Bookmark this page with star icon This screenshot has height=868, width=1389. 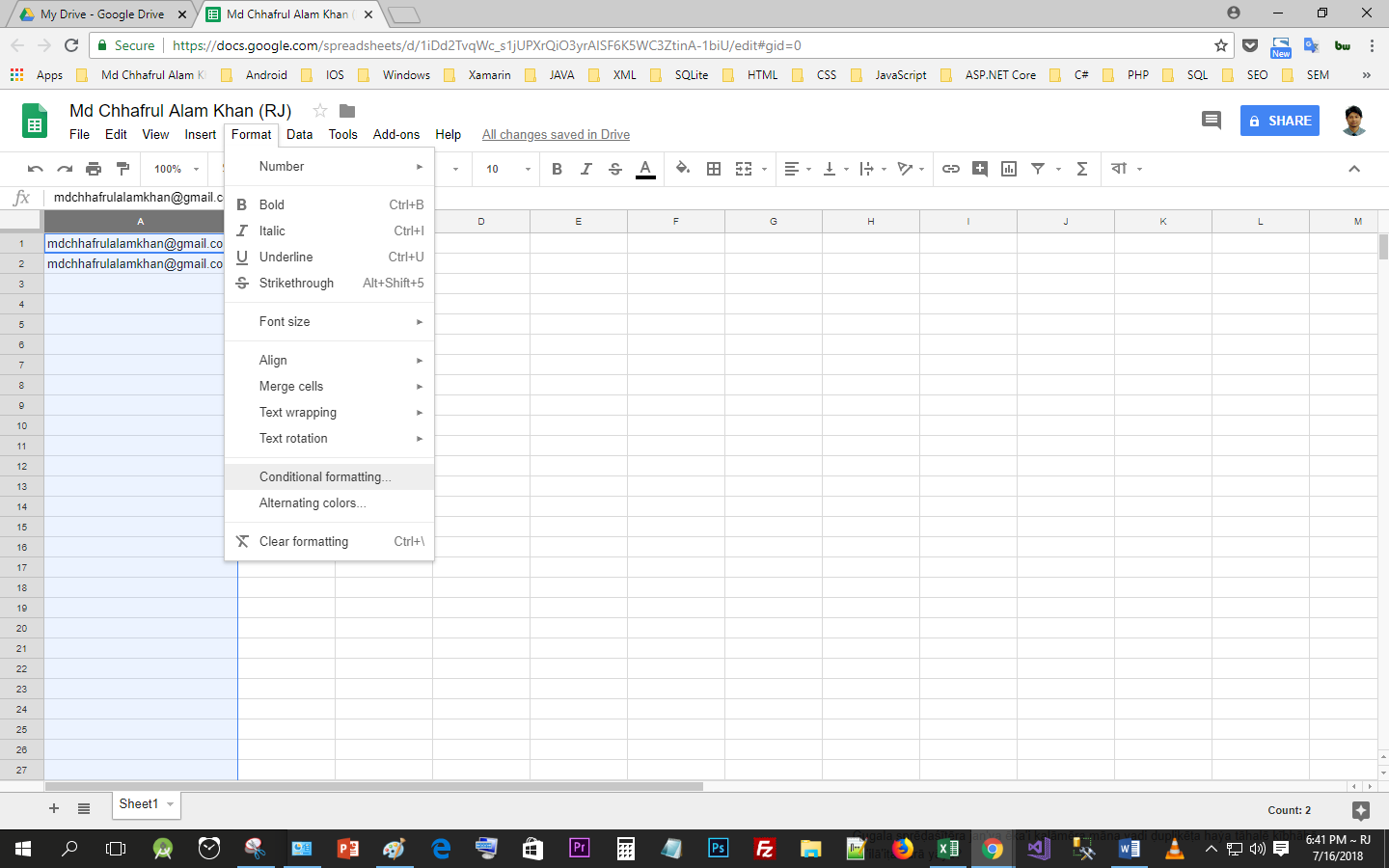click(x=1221, y=45)
